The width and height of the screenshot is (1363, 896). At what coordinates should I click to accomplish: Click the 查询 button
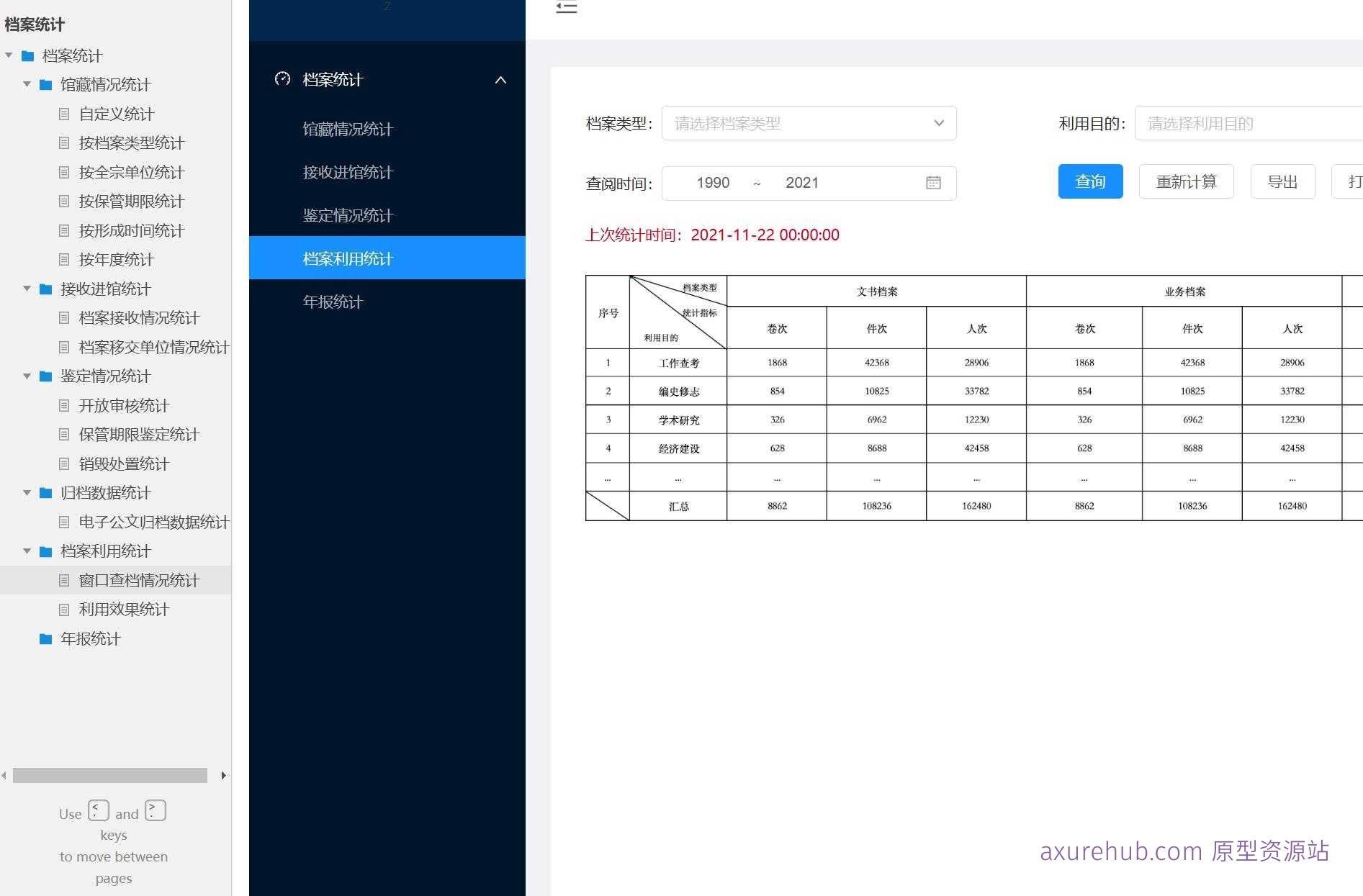1090,181
